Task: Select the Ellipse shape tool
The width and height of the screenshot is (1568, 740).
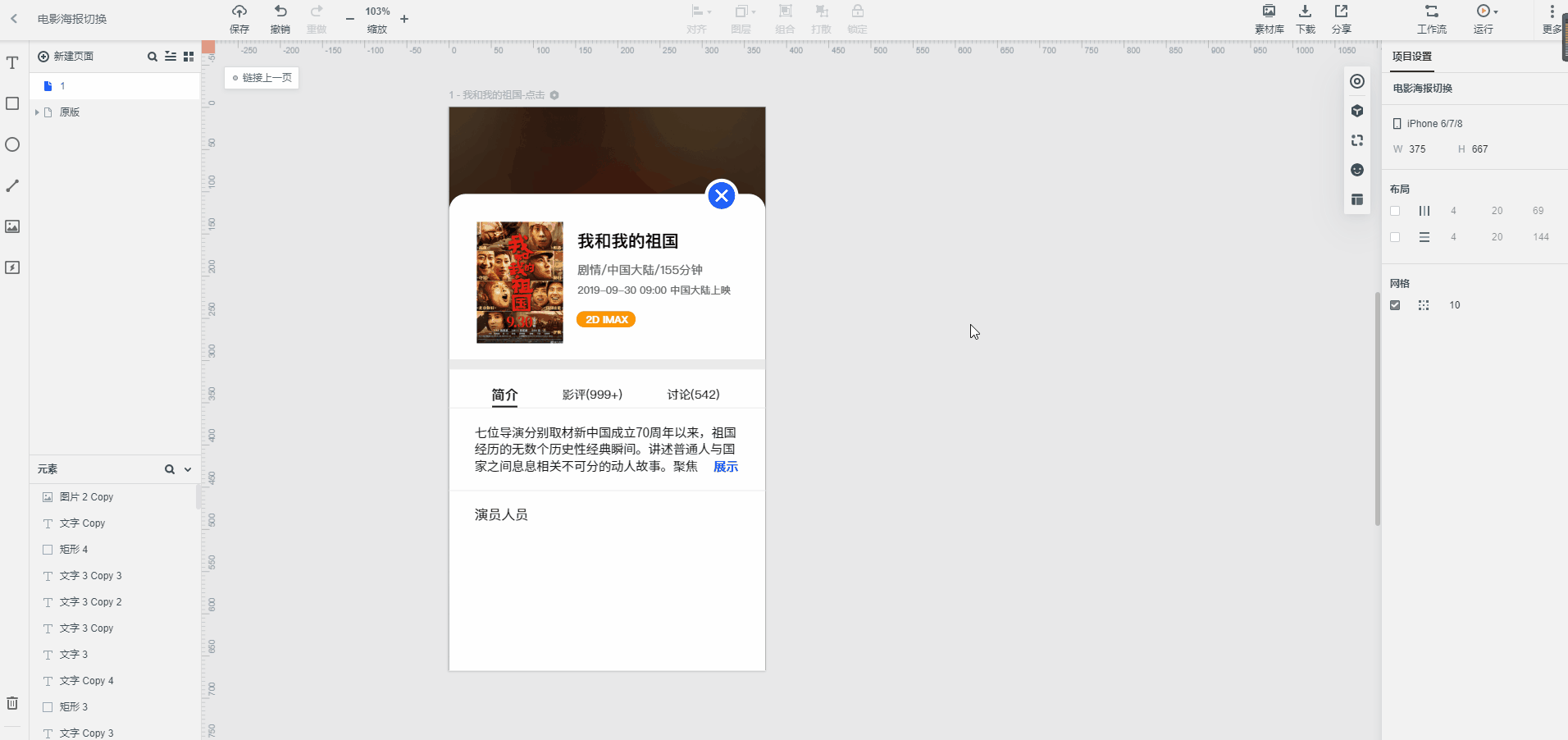Action: coord(11,144)
